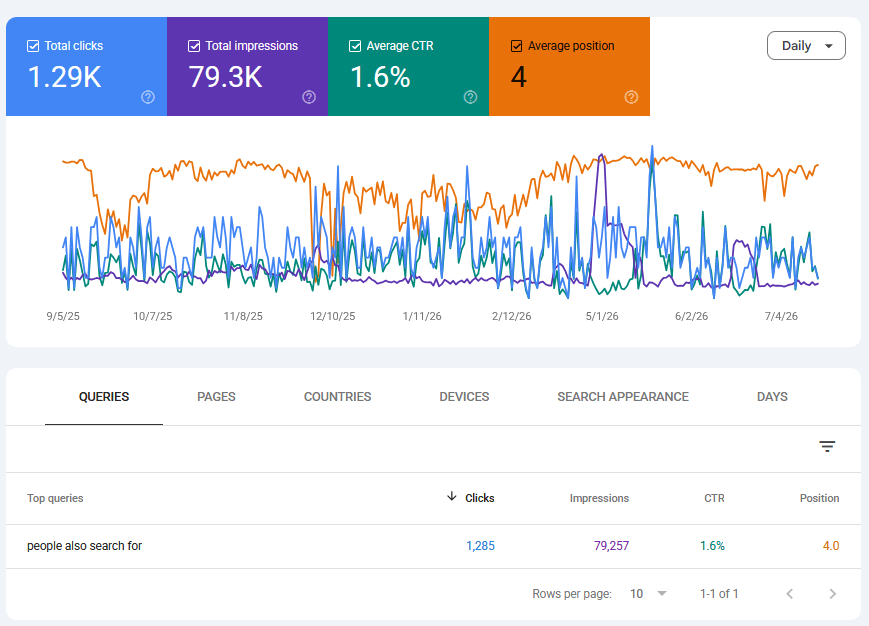
Task: Select the Queries tab
Action: click(x=104, y=397)
